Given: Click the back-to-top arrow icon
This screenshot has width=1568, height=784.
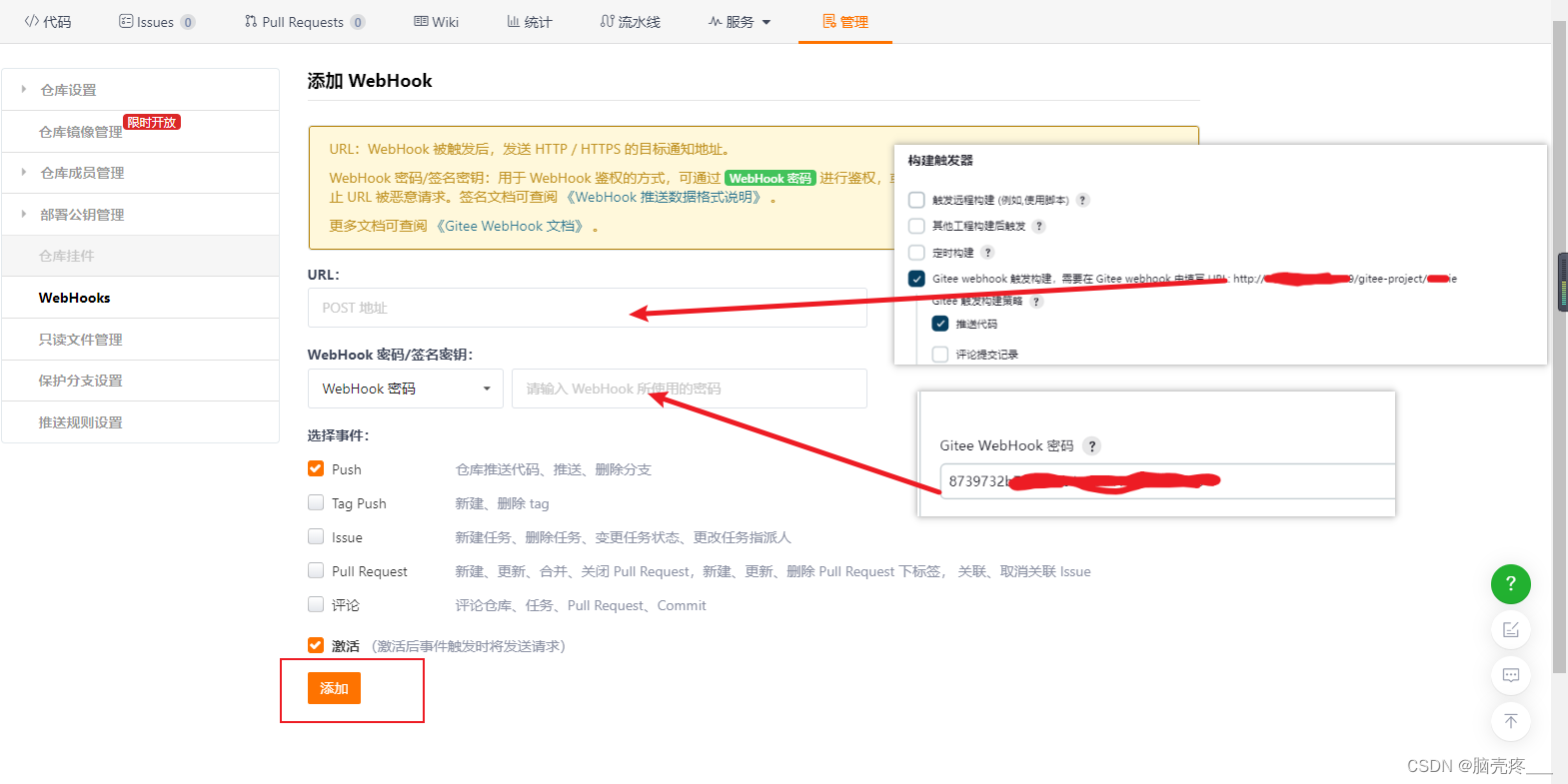Looking at the screenshot, I should pyautogui.click(x=1511, y=721).
